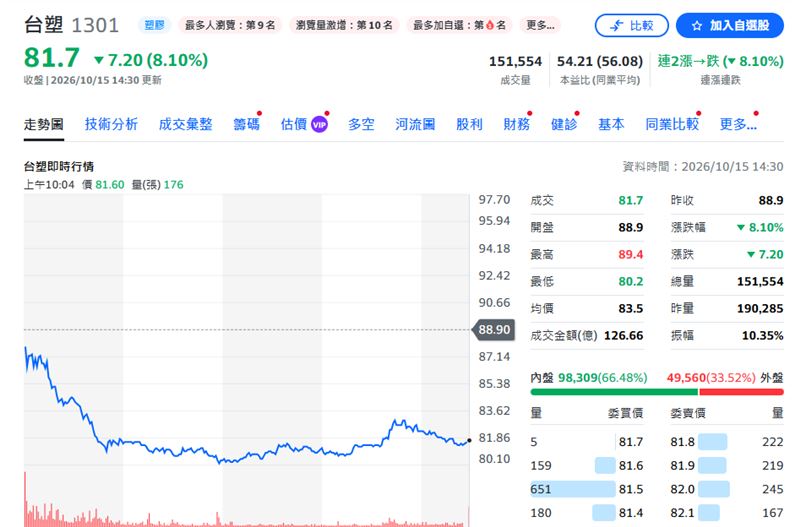Image resolution: width=800 pixels, height=527 pixels.
Task: Open the 塑膠 industry tag
Action: (x=154, y=25)
